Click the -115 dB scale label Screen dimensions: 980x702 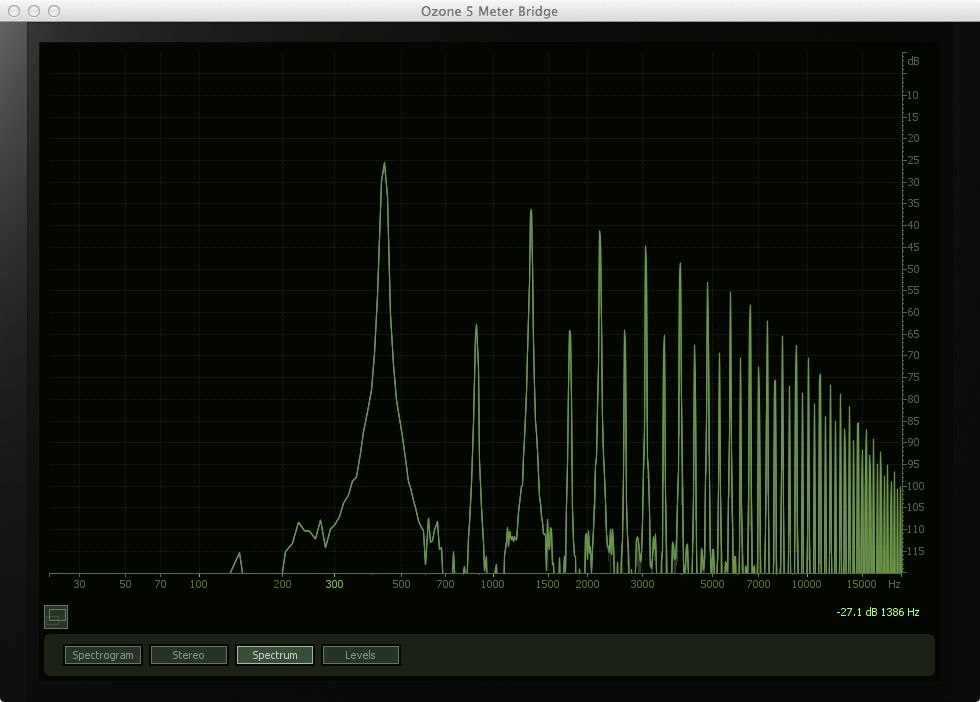(914, 551)
